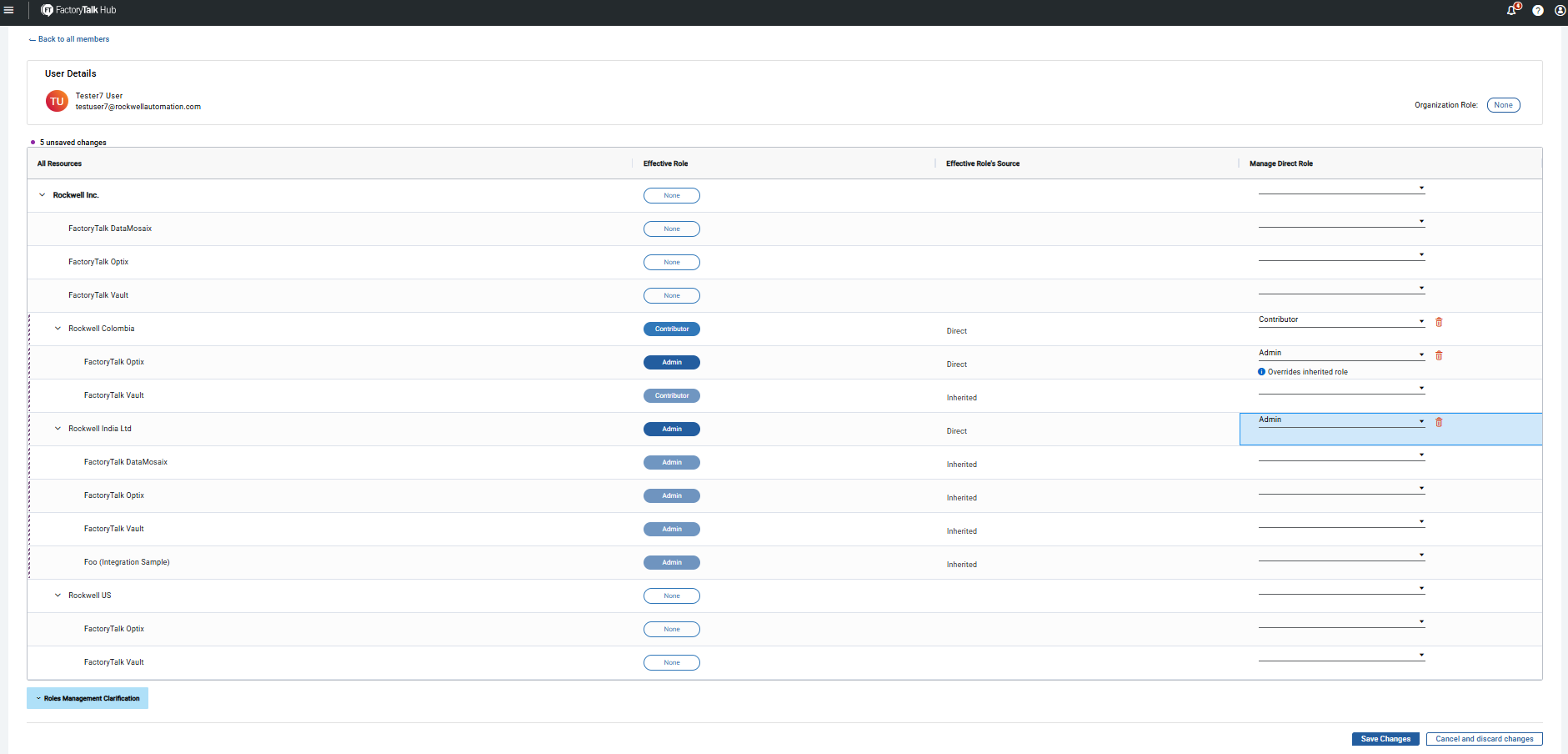Open role dropdown for India FactoryTalk Vault
Image resolution: width=1568 pixels, height=754 pixels.
tap(1341, 522)
